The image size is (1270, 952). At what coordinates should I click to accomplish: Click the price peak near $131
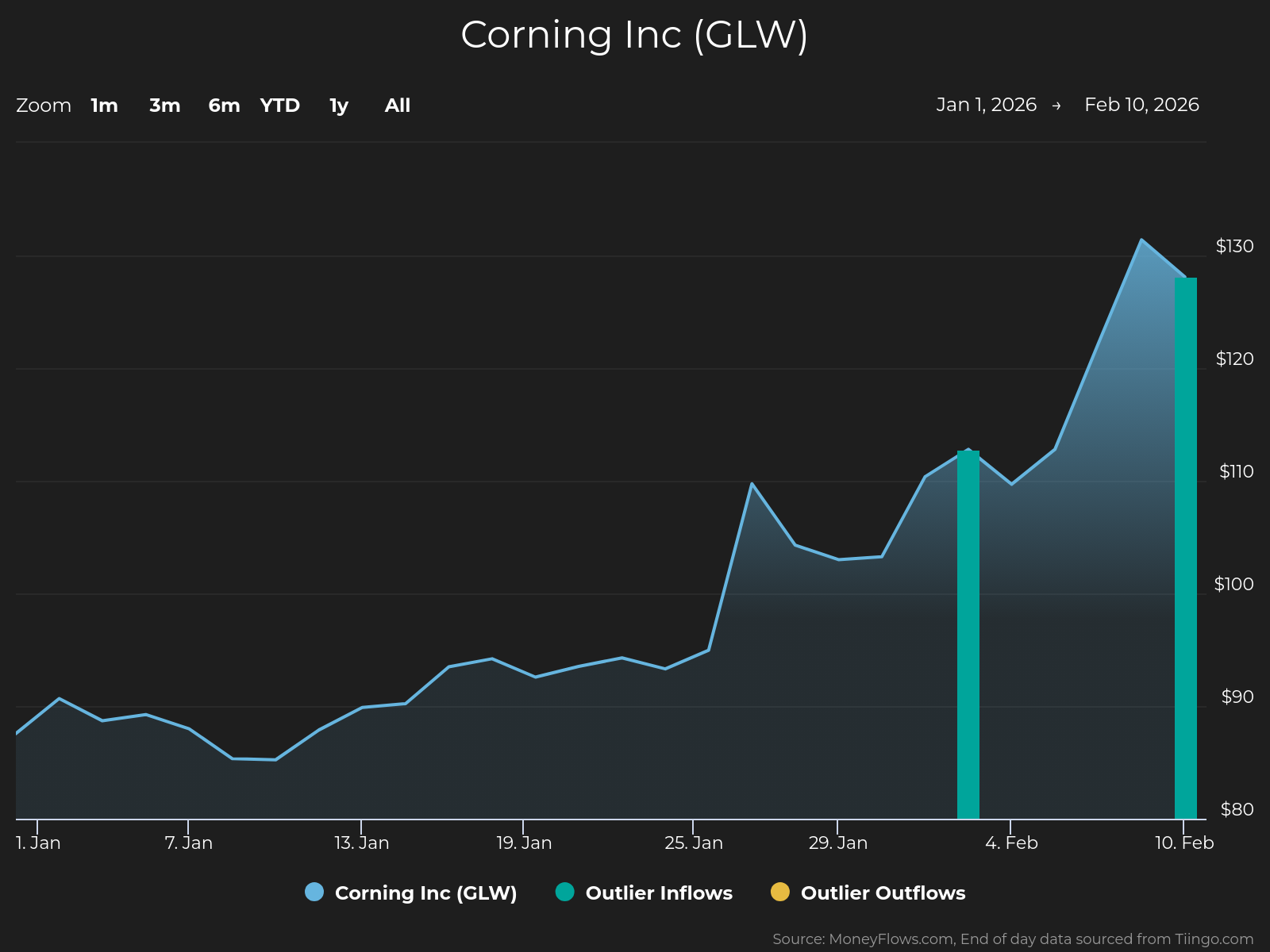pyautogui.click(x=1141, y=240)
